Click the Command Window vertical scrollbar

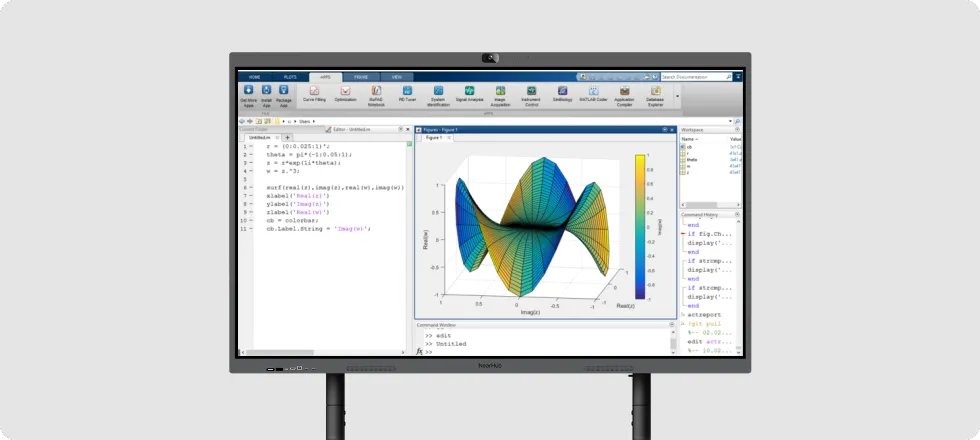click(x=673, y=340)
